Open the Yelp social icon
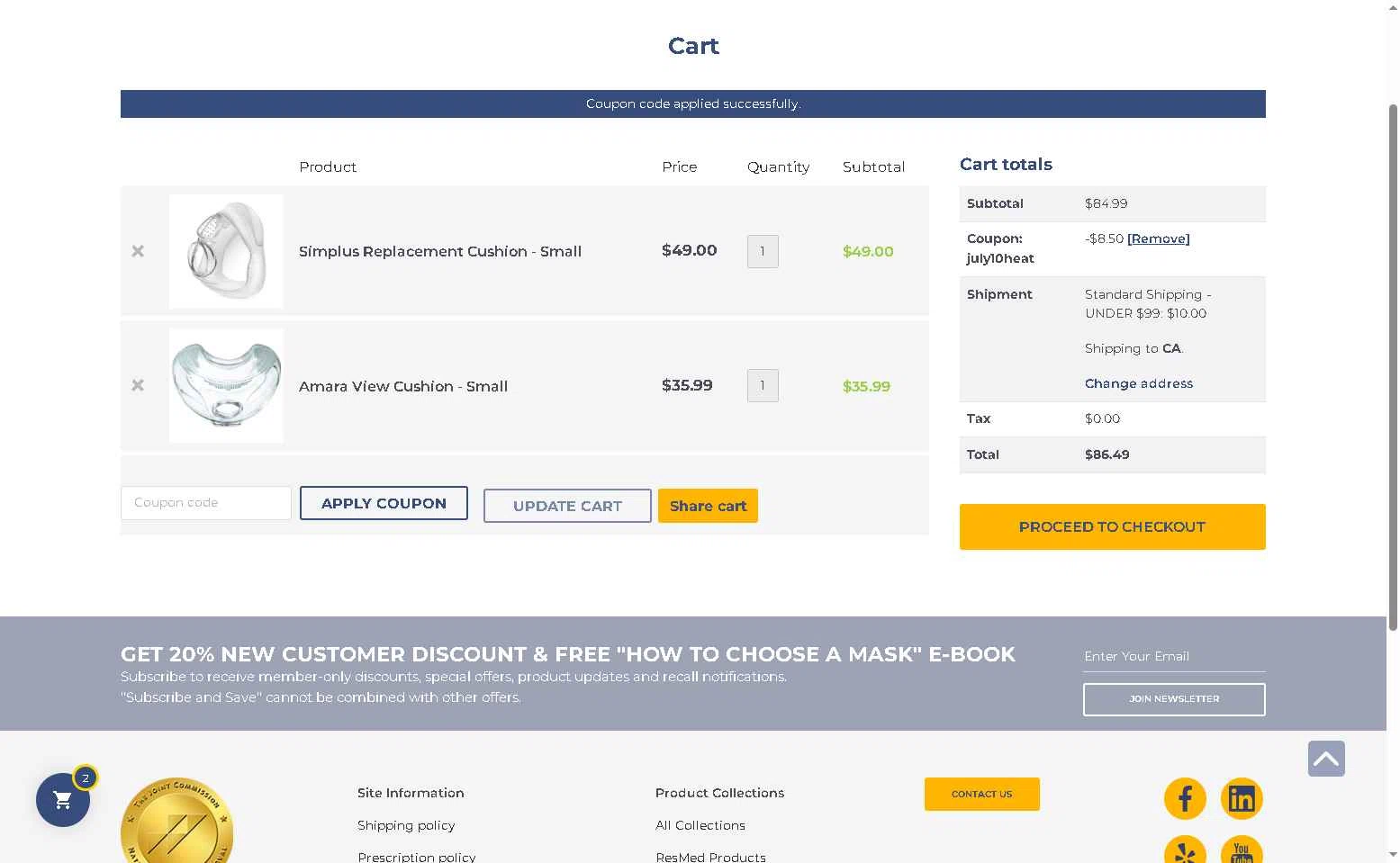The height and width of the screenshot is (863, 1400). click(1185, 850)
